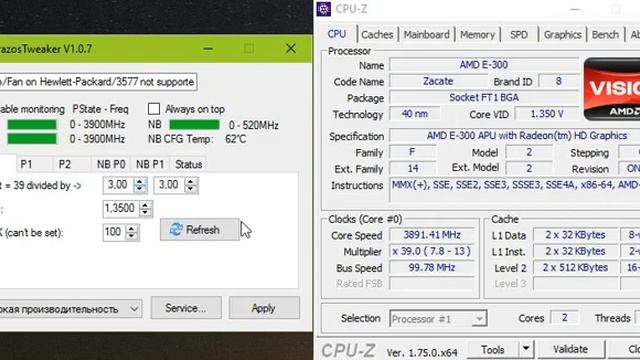
Task: Expand the Tools dropdown arrow
Action: 526,349
